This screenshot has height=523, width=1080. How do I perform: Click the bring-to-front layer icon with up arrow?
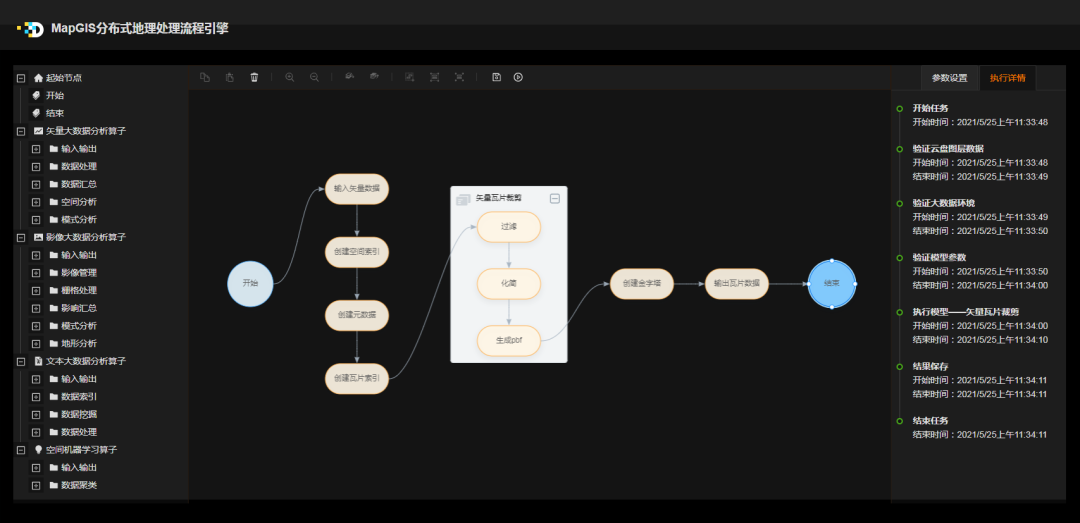(374, 77)
